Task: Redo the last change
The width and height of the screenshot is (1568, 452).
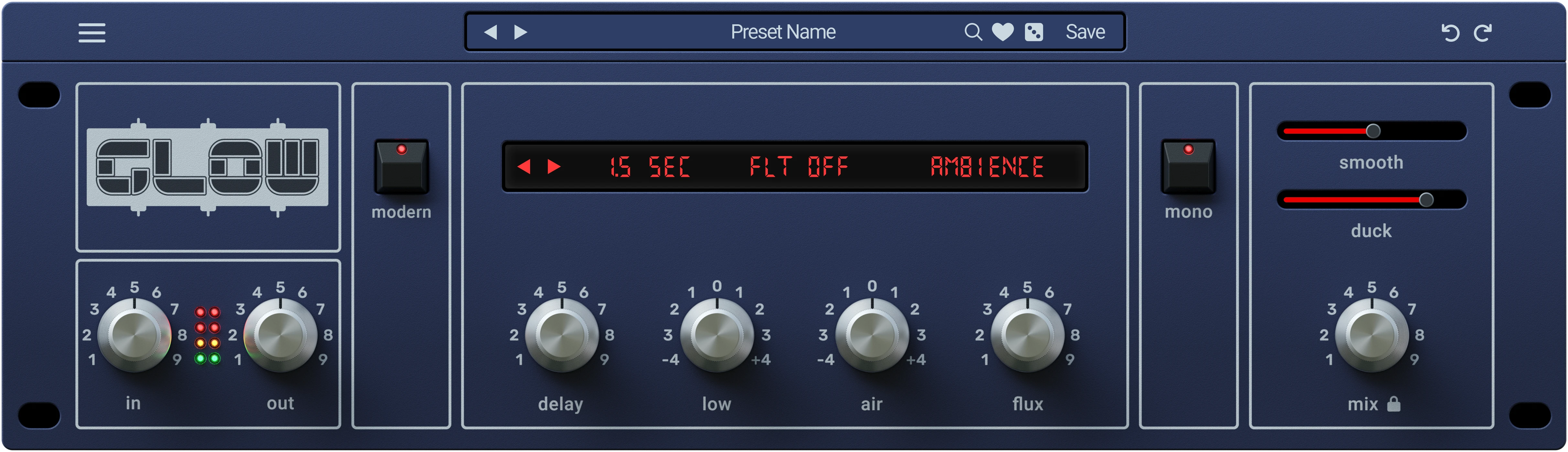Action: (1483, 33)
